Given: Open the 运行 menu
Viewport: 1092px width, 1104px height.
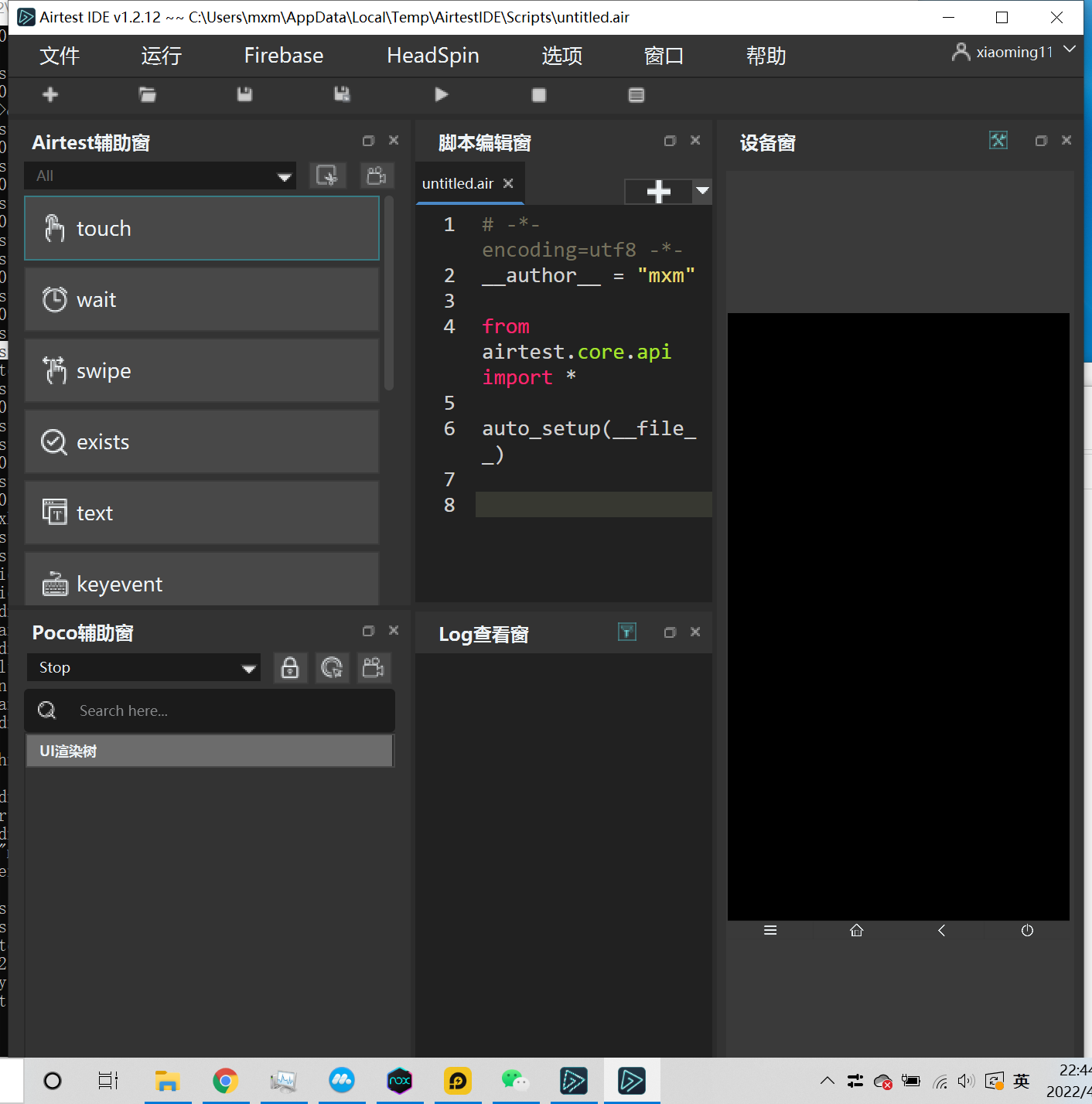Looking at the screenshot, I should (x=162, y=56).
